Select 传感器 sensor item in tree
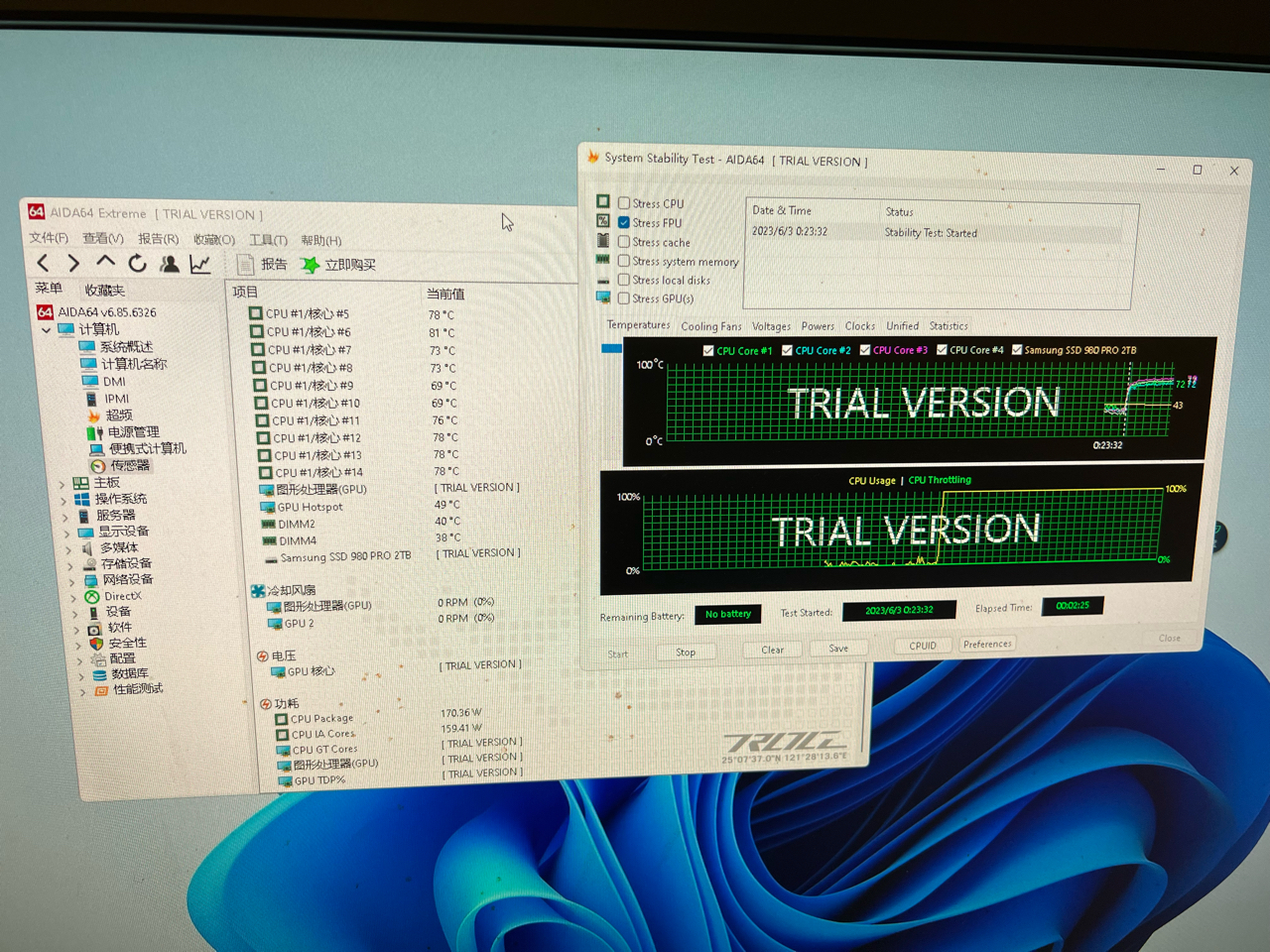 click(x=129, y=465)
